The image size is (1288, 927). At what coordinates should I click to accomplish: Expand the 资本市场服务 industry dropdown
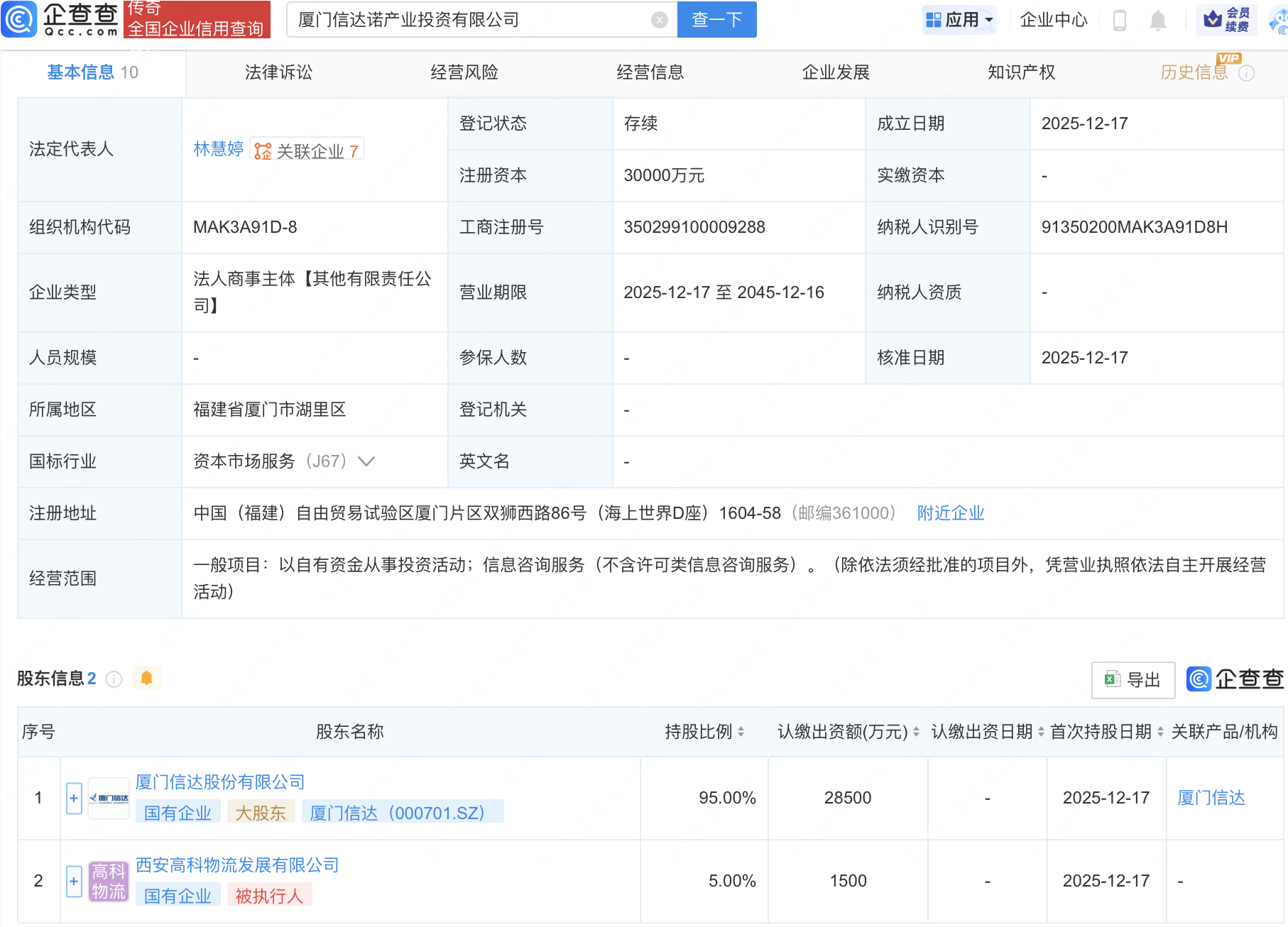tap(366, 461)
